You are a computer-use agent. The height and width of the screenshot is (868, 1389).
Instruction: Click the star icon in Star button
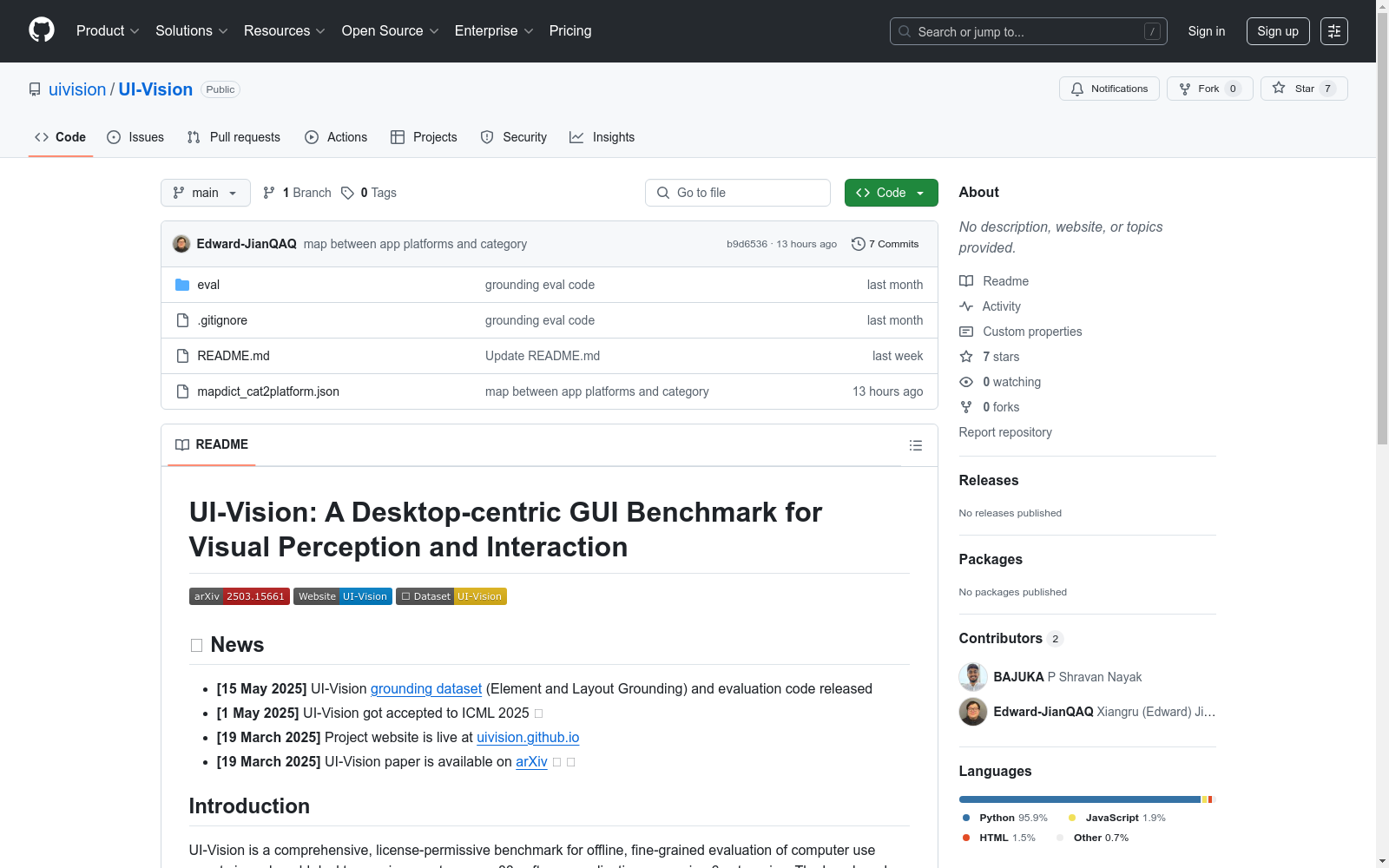tap(1279, 88)
